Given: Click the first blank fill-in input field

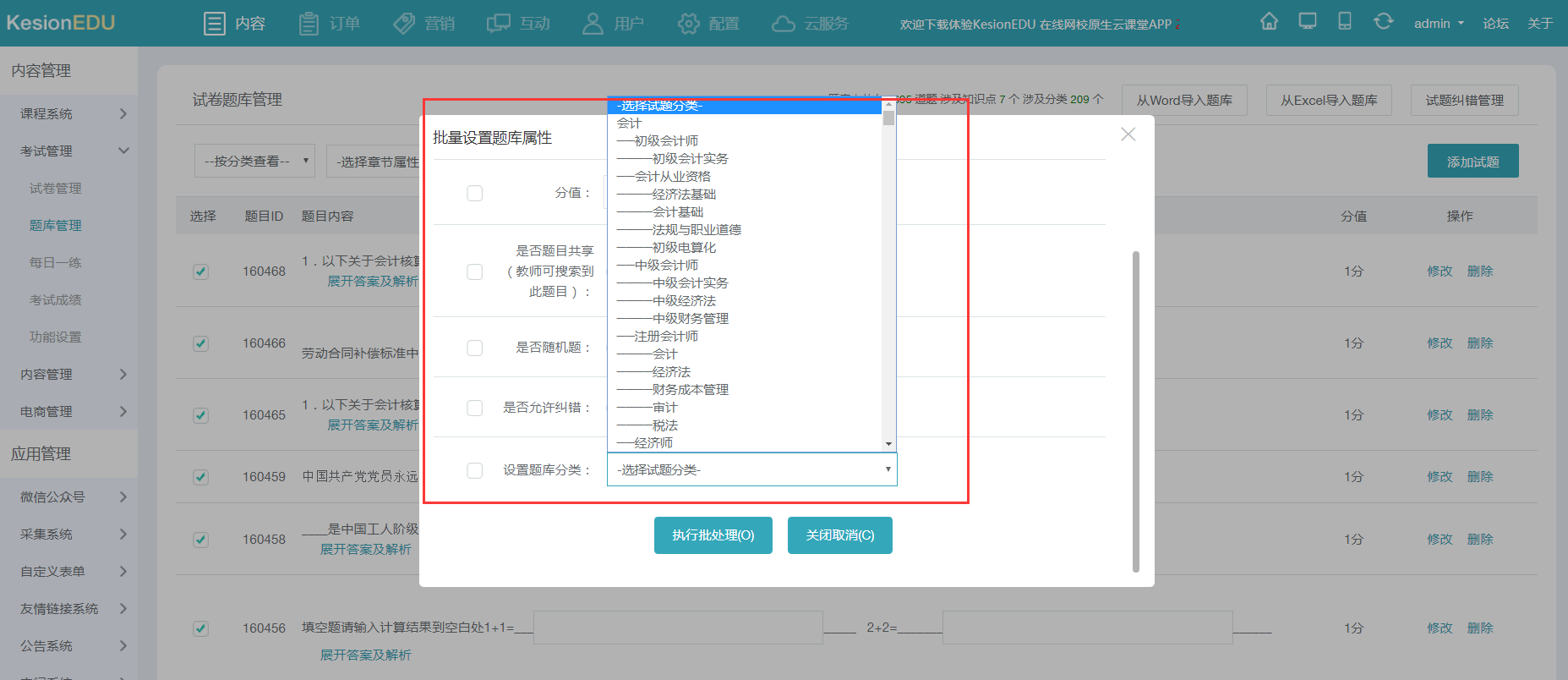Looking at the screenshot, I should (678, 628).
